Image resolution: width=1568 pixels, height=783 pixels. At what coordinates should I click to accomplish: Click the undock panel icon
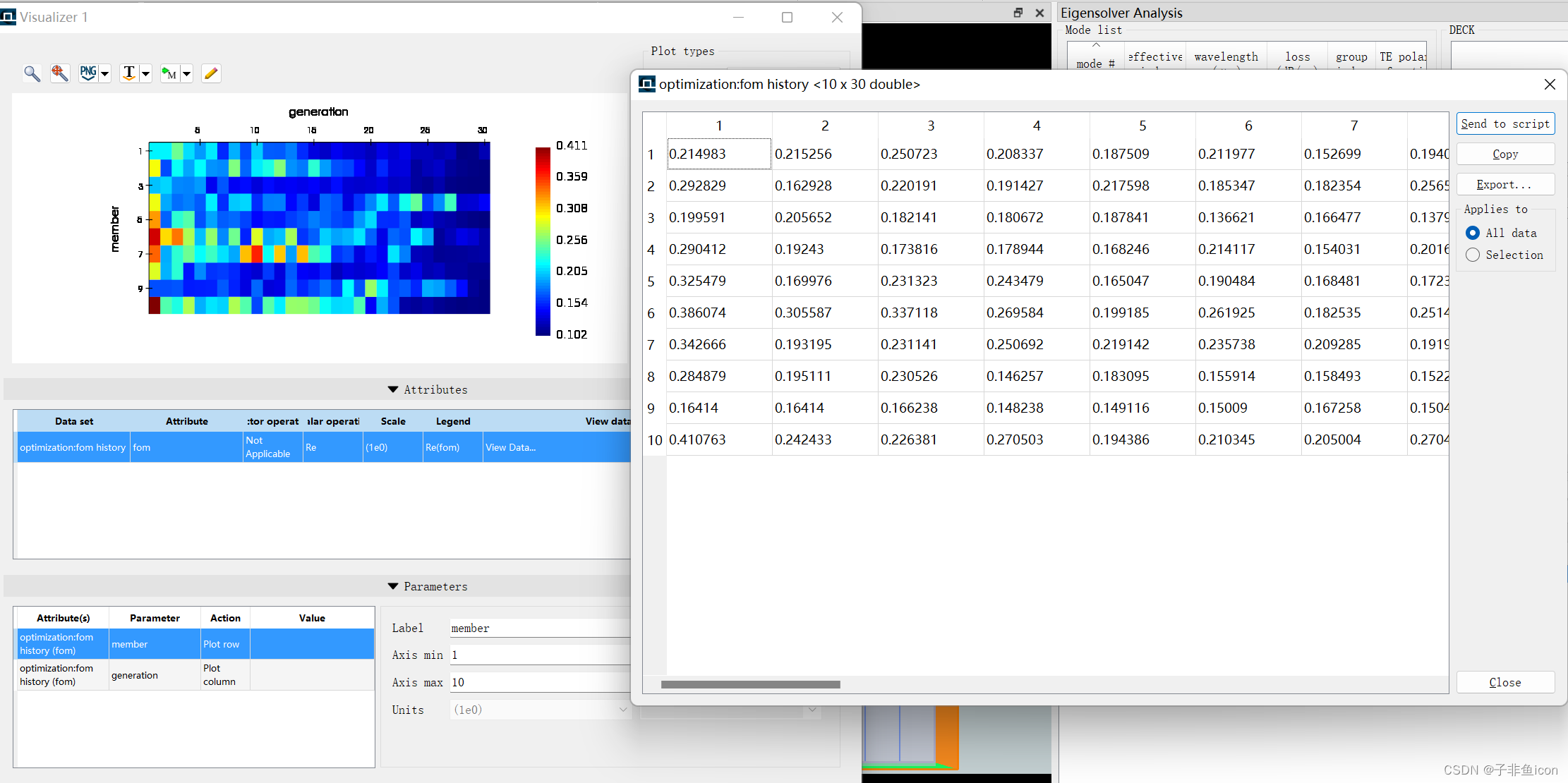click(x=1018, y=13)
